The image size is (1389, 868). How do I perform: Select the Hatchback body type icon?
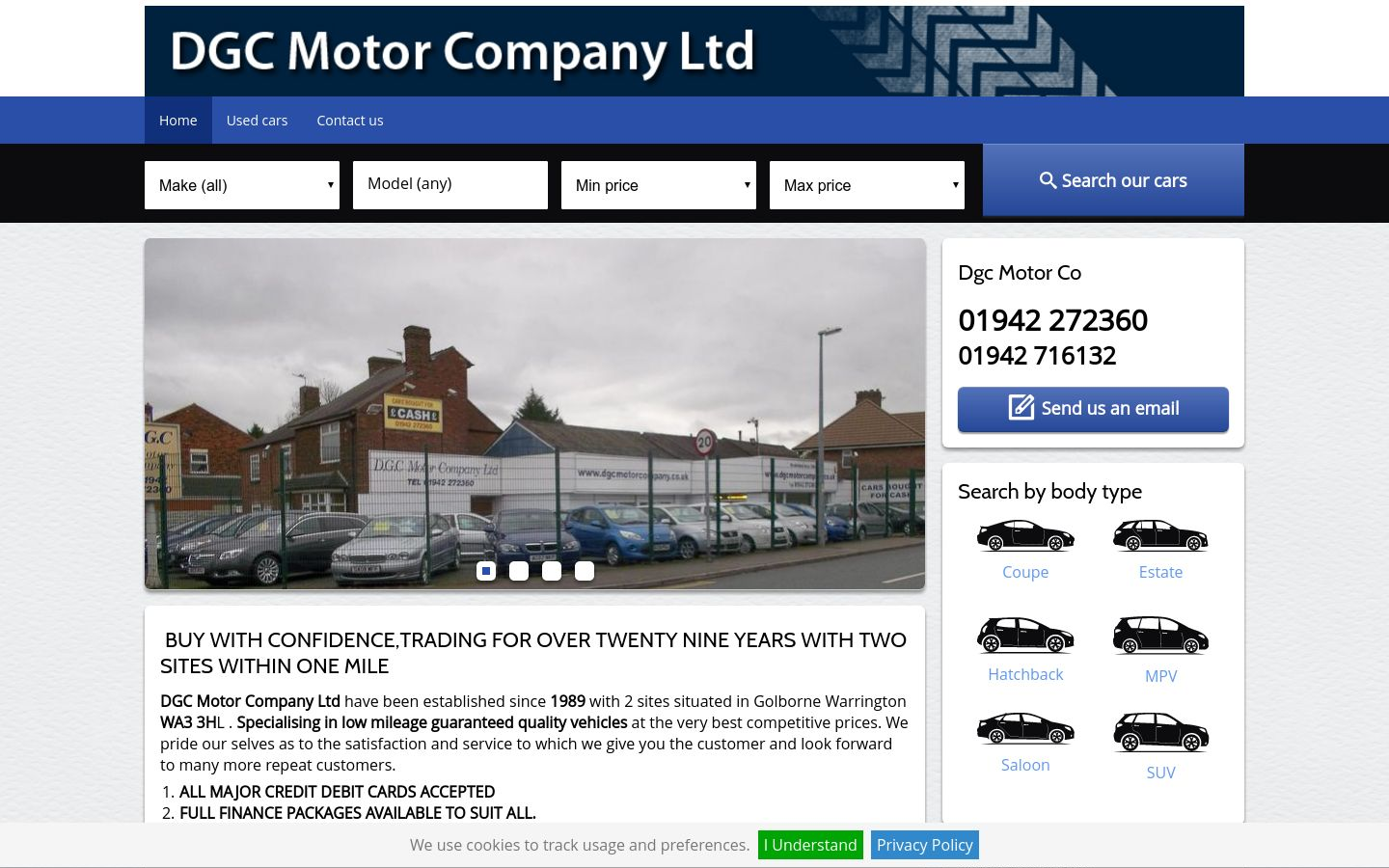pos(1025,635)
